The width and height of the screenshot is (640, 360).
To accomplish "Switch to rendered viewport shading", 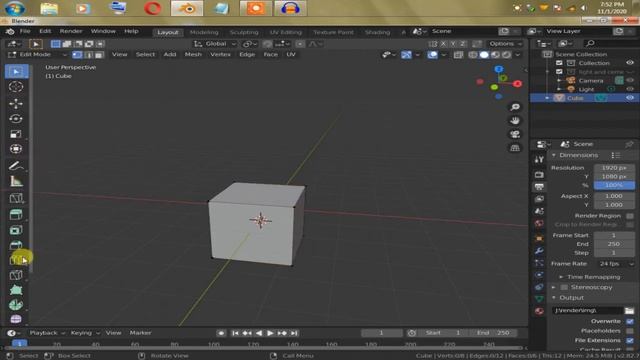I will [507, 54].
